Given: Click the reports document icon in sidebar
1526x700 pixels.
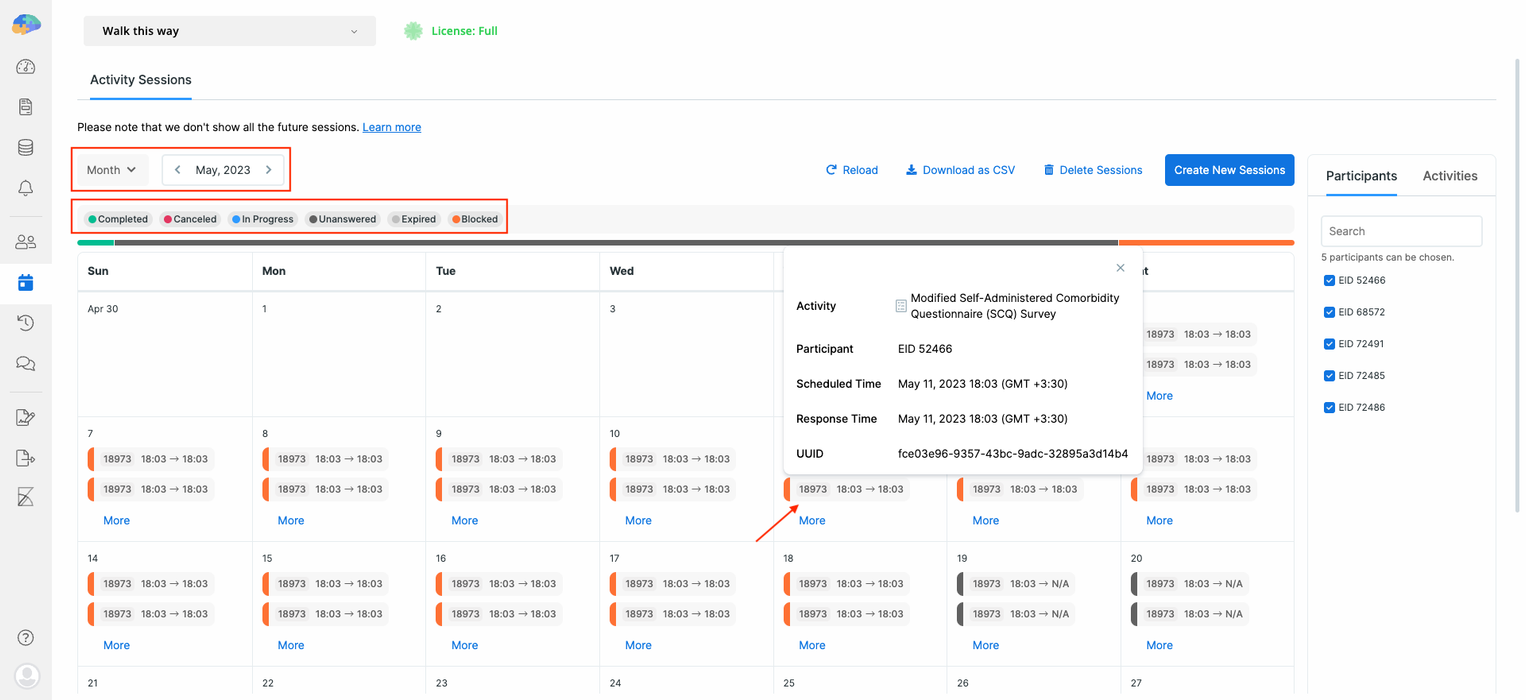Looking at the screenshot, I should click(x=26, y=107).
